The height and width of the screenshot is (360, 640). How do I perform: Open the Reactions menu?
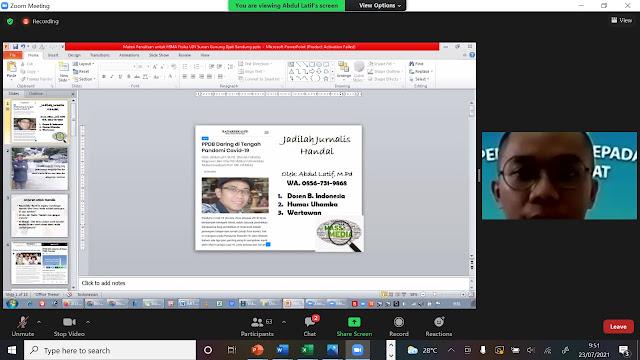(x=439, y=326)
